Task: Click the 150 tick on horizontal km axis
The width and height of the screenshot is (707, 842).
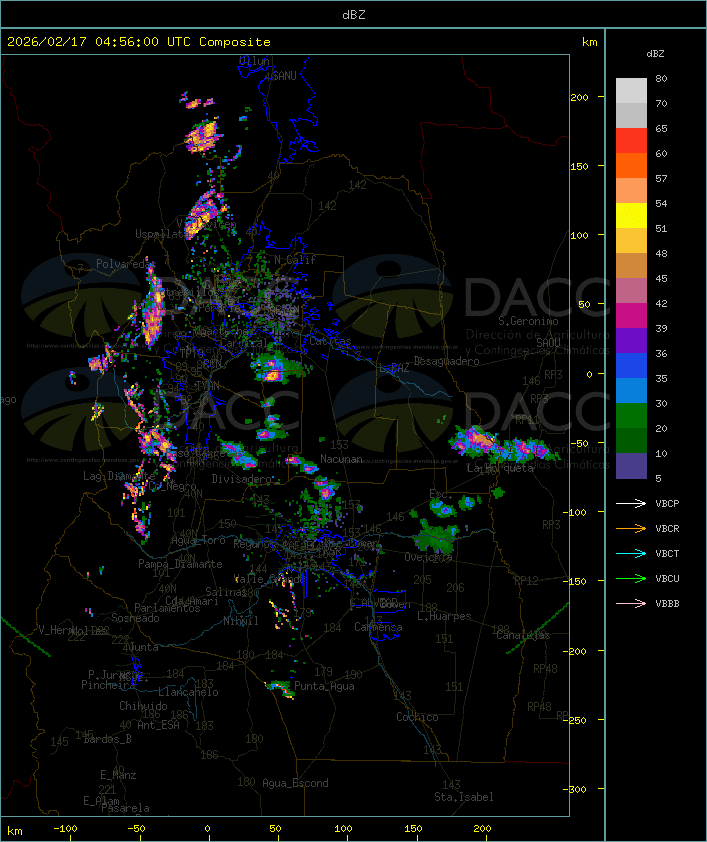Action: pyautogui.click(x=413, y=829)
